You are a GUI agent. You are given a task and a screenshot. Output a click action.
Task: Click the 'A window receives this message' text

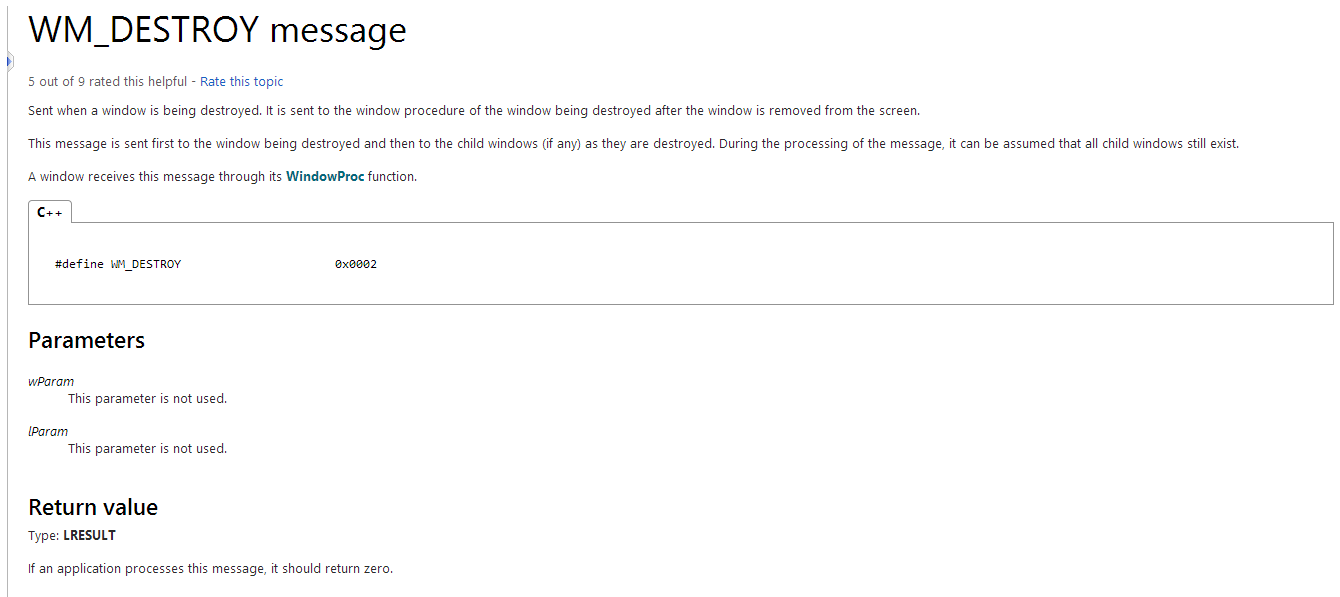(155, 177)
